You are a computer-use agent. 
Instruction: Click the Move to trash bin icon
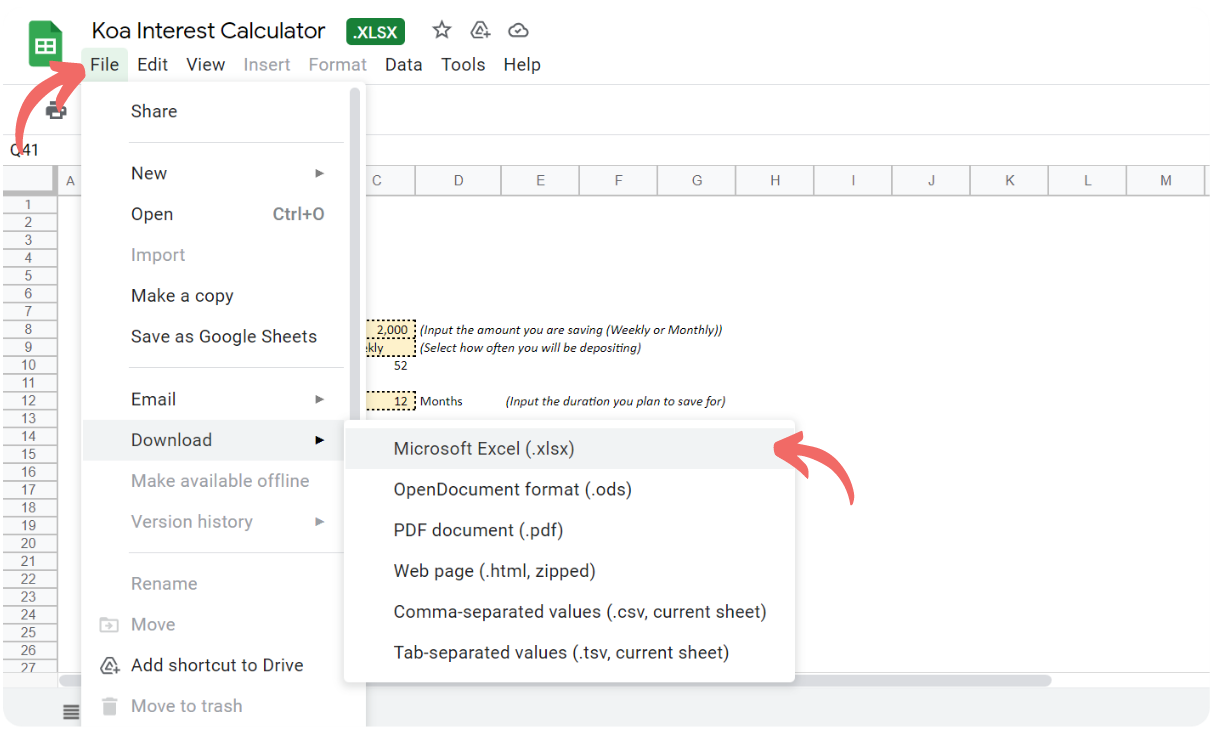click(110, 706)
